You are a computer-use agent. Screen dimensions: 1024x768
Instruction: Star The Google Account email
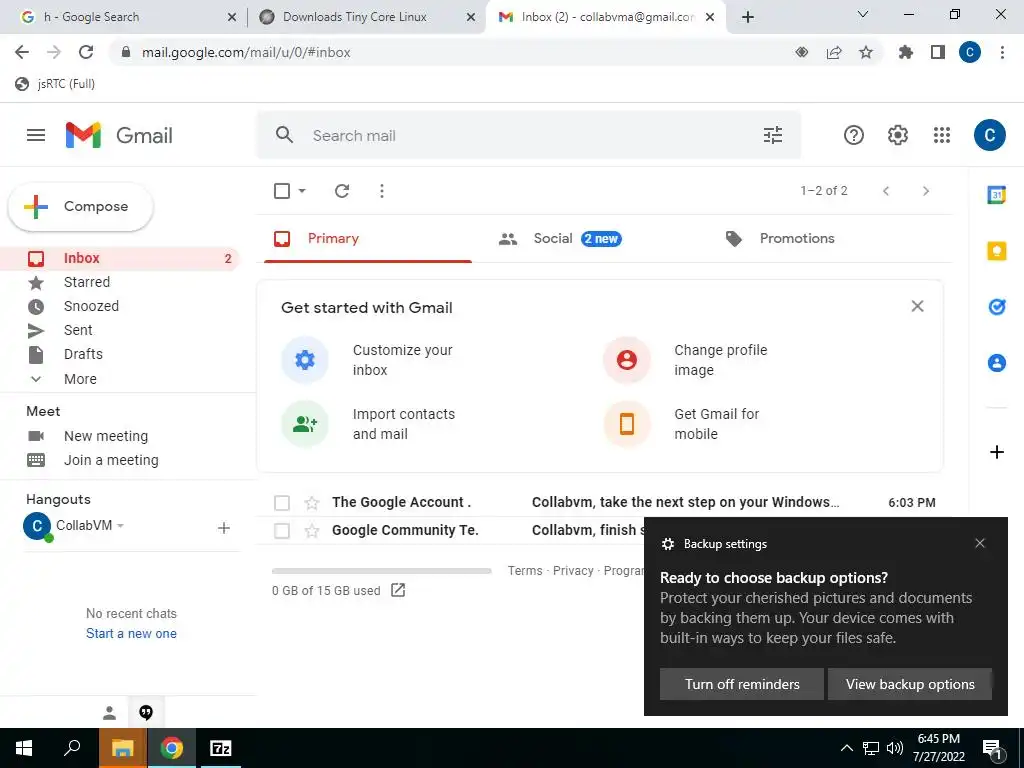(x=312, y=502)
